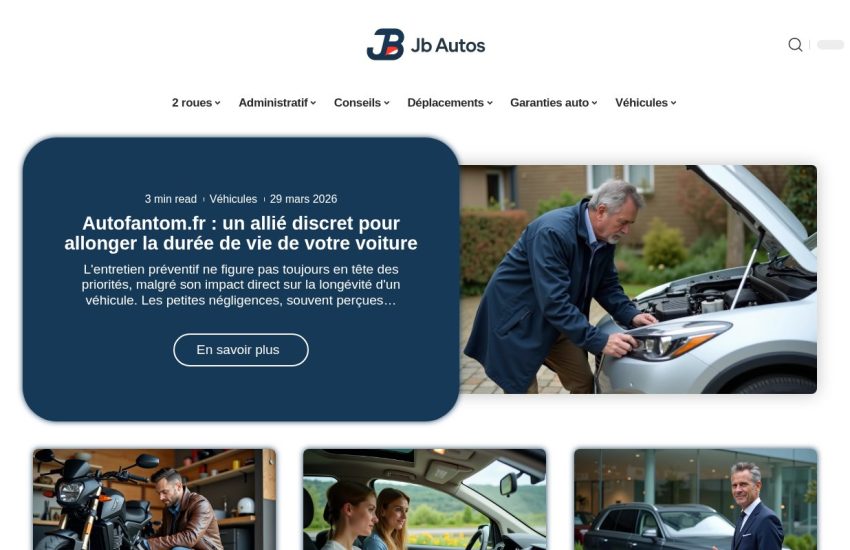Open the Véhicules navigation menu

pyautogui.click(x=645, y=103)
